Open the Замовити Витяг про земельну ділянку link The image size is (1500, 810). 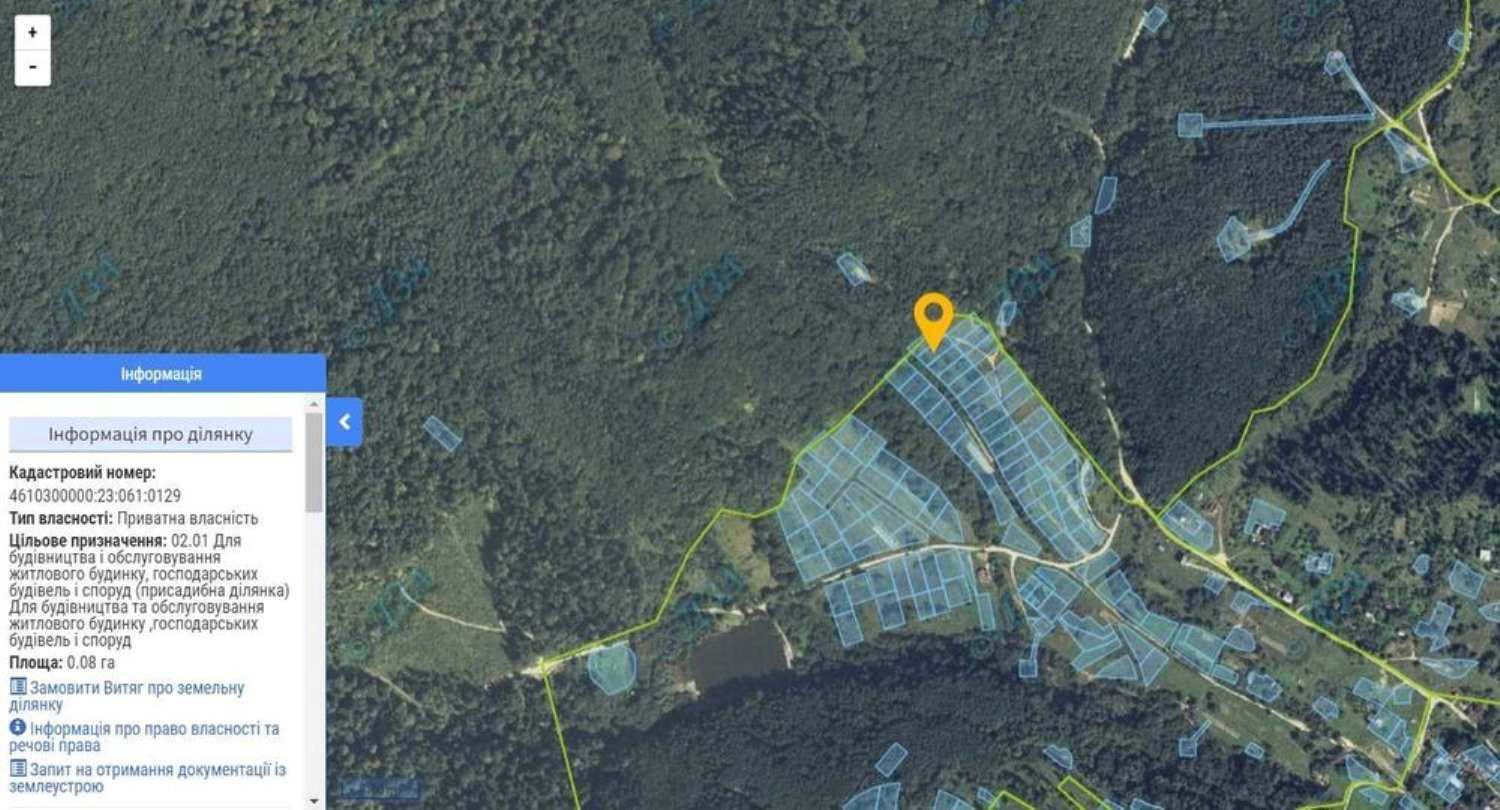(126, 696)
